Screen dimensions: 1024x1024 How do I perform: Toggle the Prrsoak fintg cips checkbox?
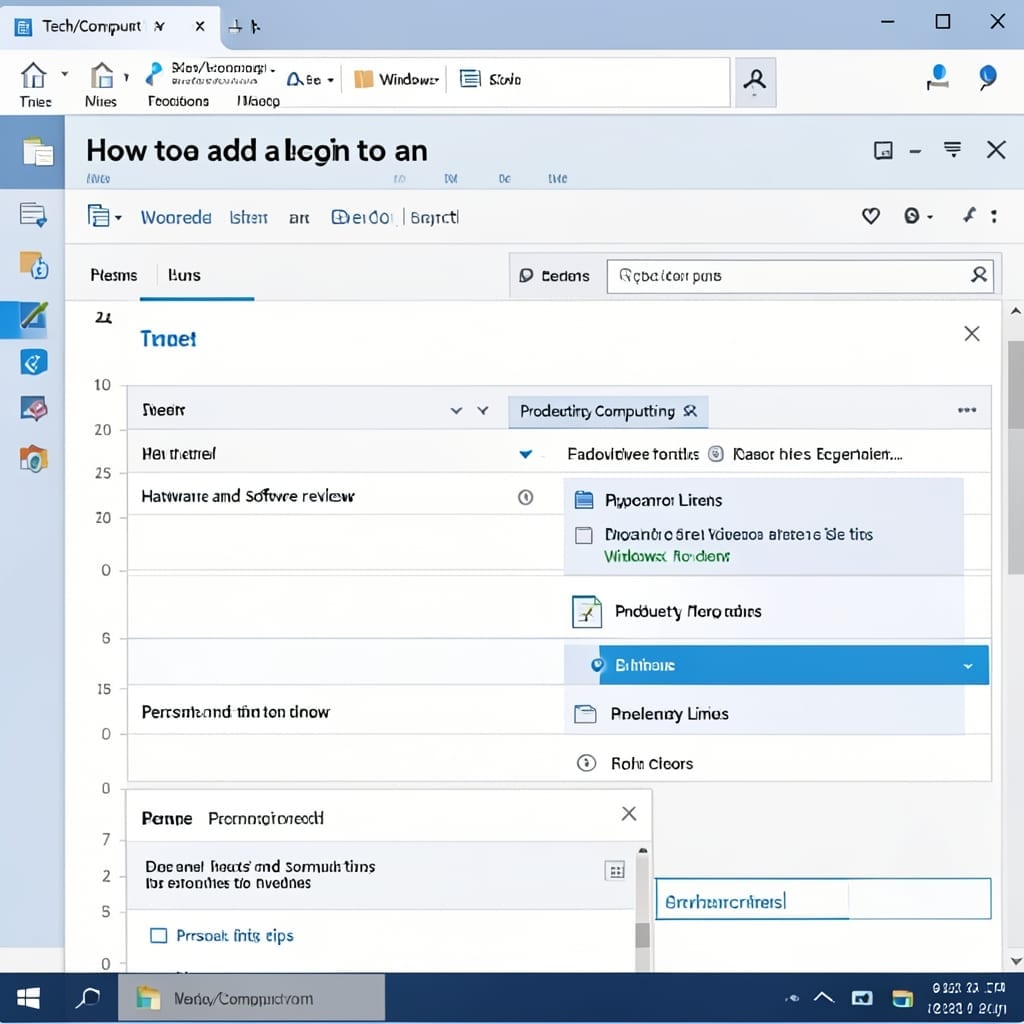pyautogui.click(x=159, y=936)
